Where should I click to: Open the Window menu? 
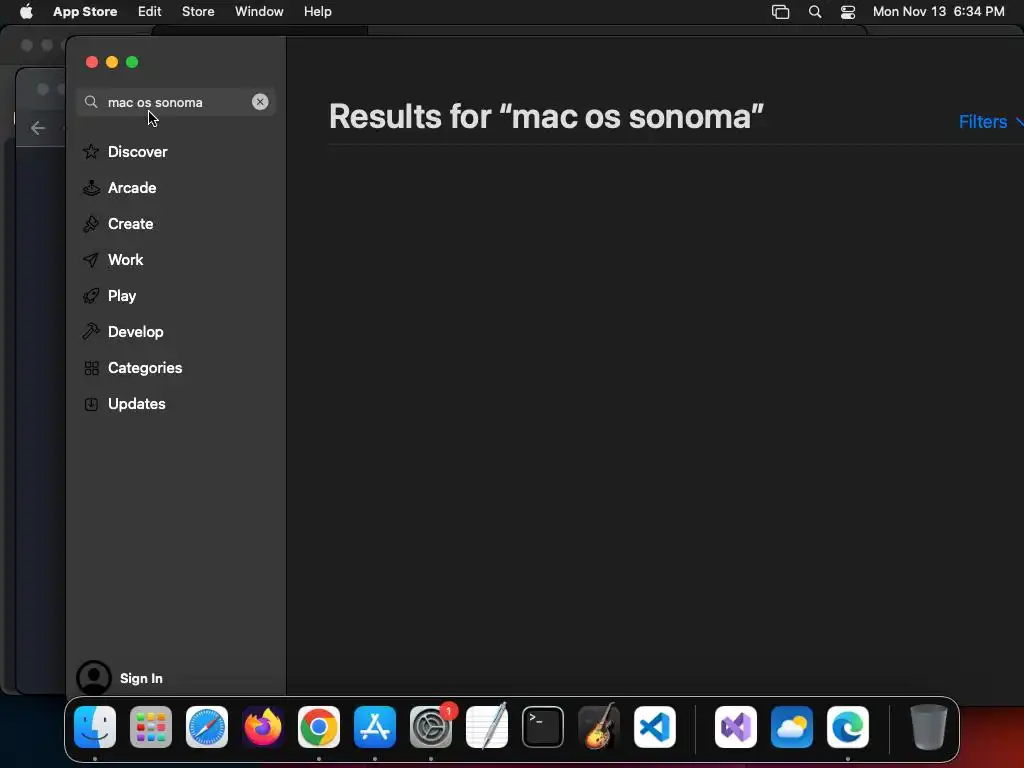pyautogui.click(x=259, y=11)
